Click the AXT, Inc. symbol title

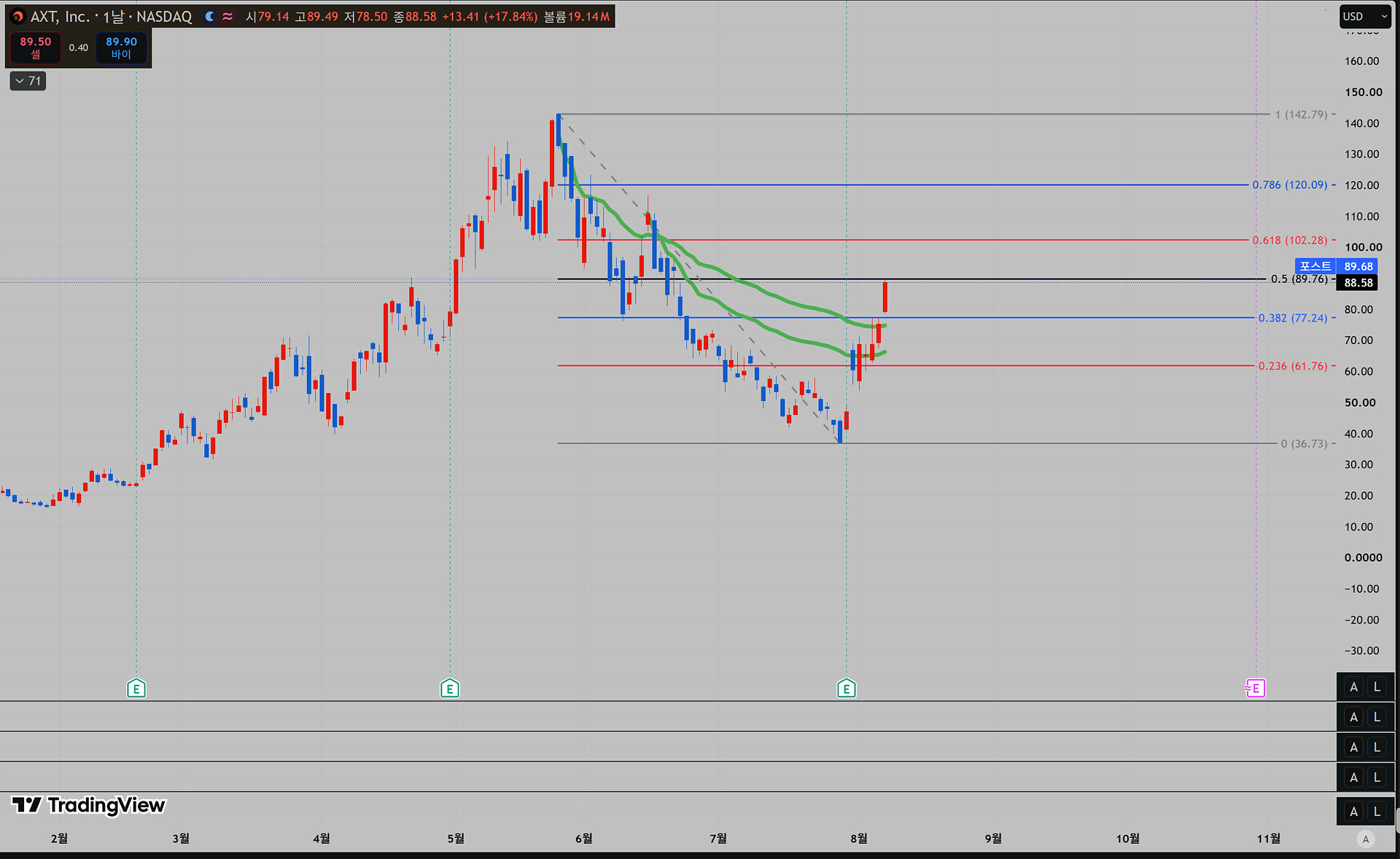click(x=60, y=17)
